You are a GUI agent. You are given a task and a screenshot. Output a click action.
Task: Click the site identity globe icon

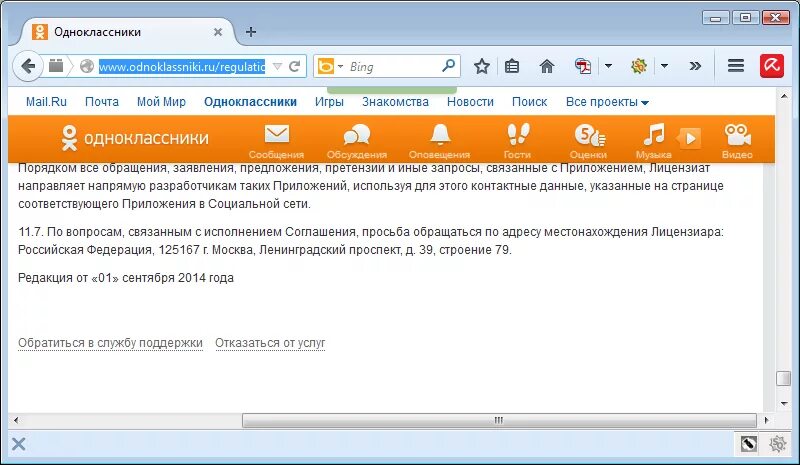point(87,66)
